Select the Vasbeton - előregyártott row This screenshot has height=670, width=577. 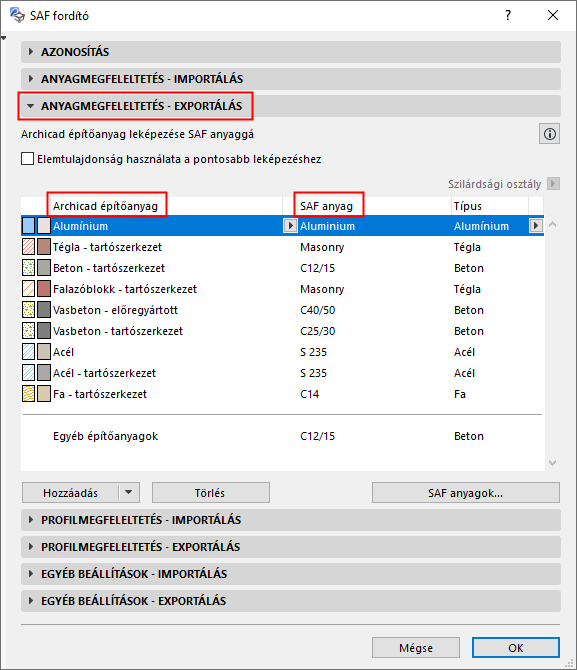tap(283, 310)
